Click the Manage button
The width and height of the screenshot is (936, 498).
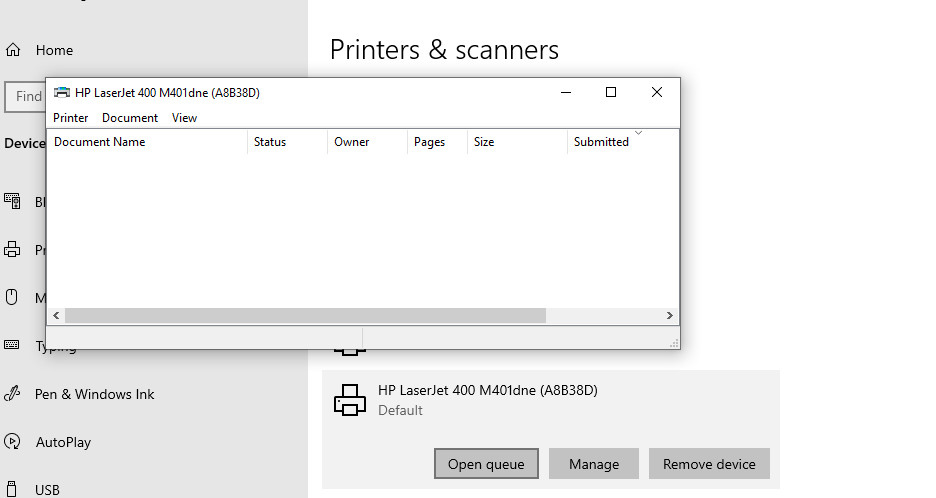pos(594,464)
